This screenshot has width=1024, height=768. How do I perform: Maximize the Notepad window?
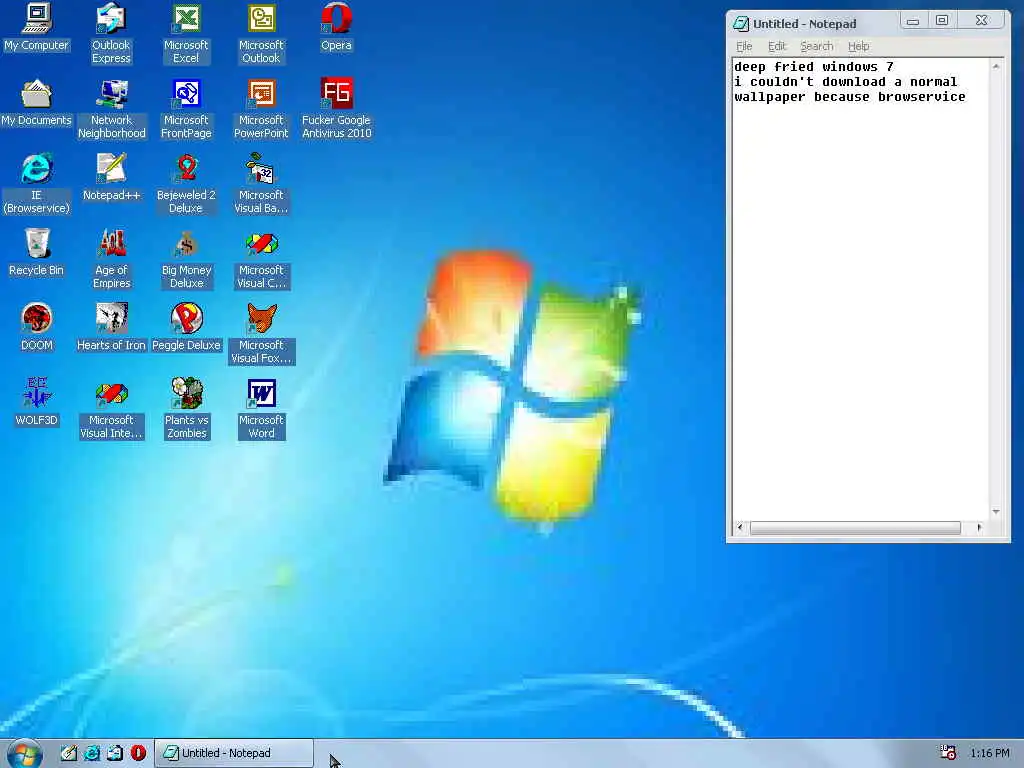942,21
